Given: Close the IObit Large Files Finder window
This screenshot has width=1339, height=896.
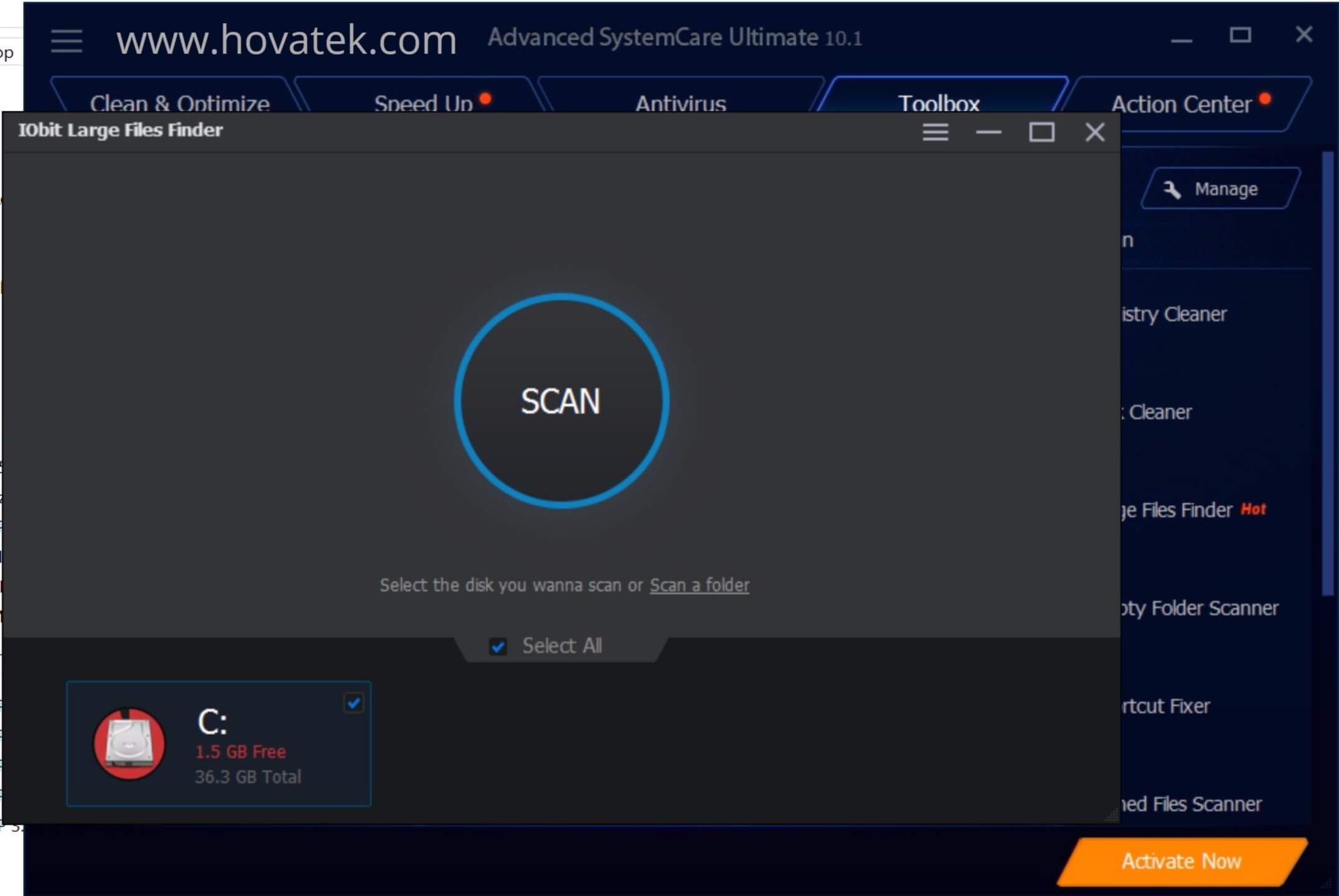Looking at the screenshot, I should (x=1094, y=132).
